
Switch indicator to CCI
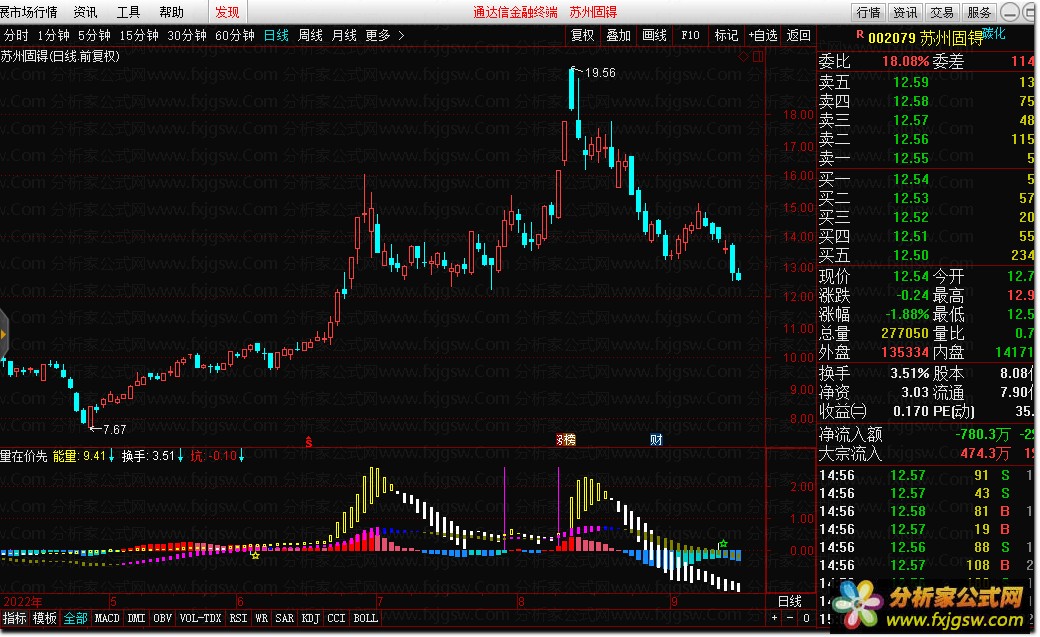(x=336, y=618)
